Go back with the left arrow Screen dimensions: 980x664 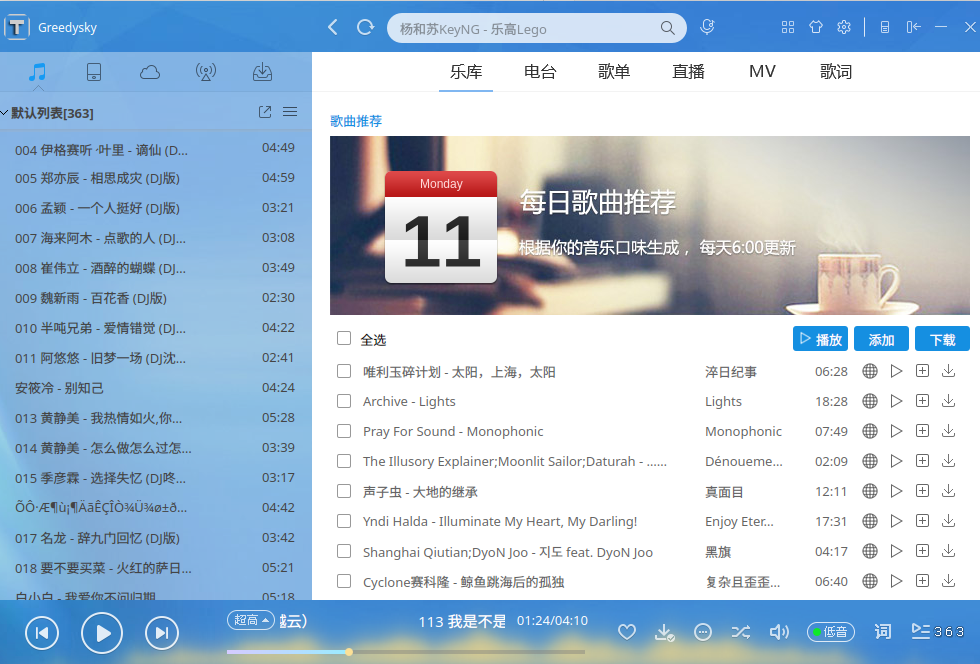pos(333,28)
